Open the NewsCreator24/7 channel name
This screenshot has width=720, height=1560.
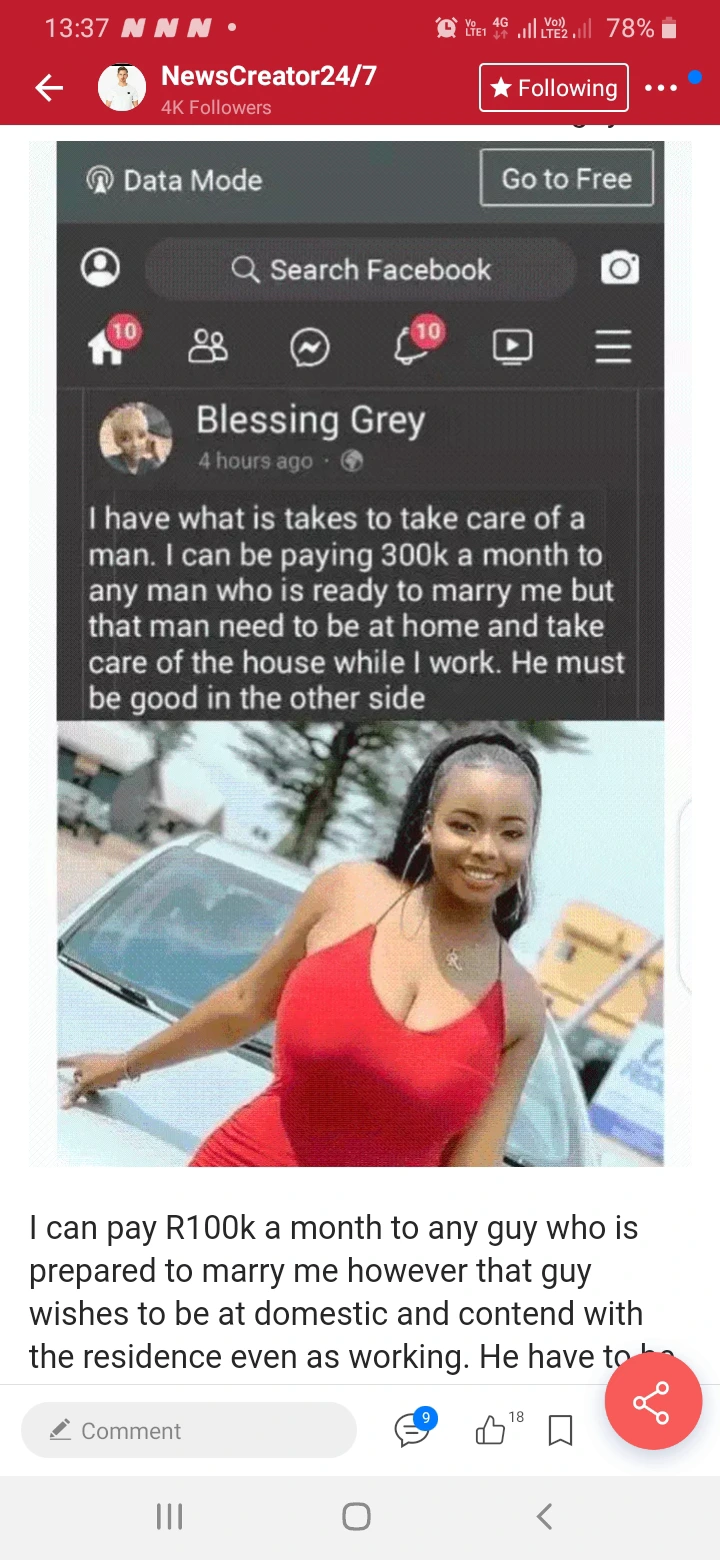(269, 76)
